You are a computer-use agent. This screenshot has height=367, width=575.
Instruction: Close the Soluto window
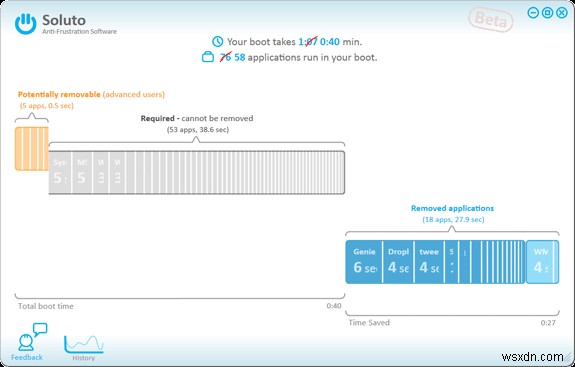pos(562,13)
